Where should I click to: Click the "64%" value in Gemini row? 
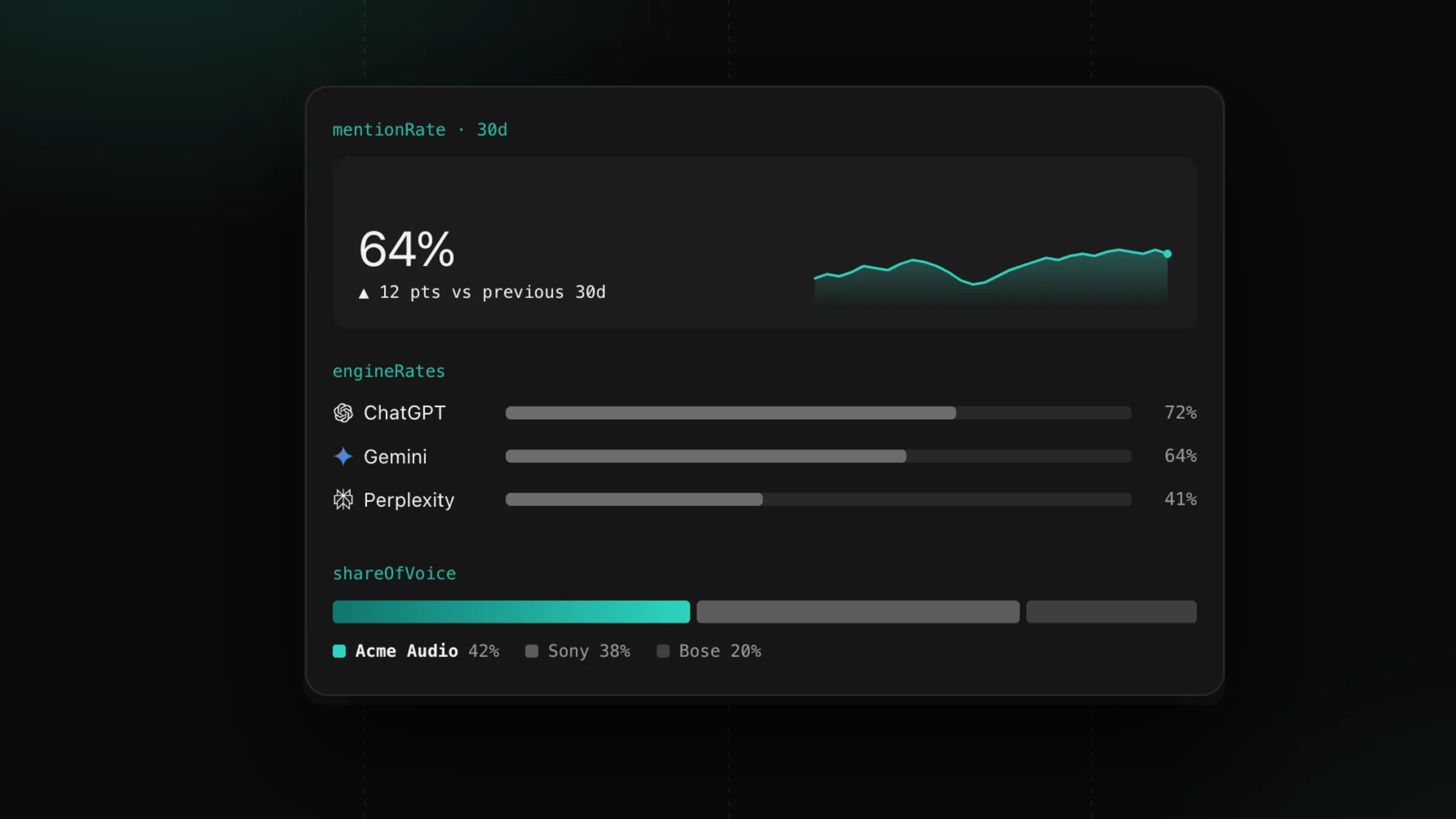tap(1181, 456)
